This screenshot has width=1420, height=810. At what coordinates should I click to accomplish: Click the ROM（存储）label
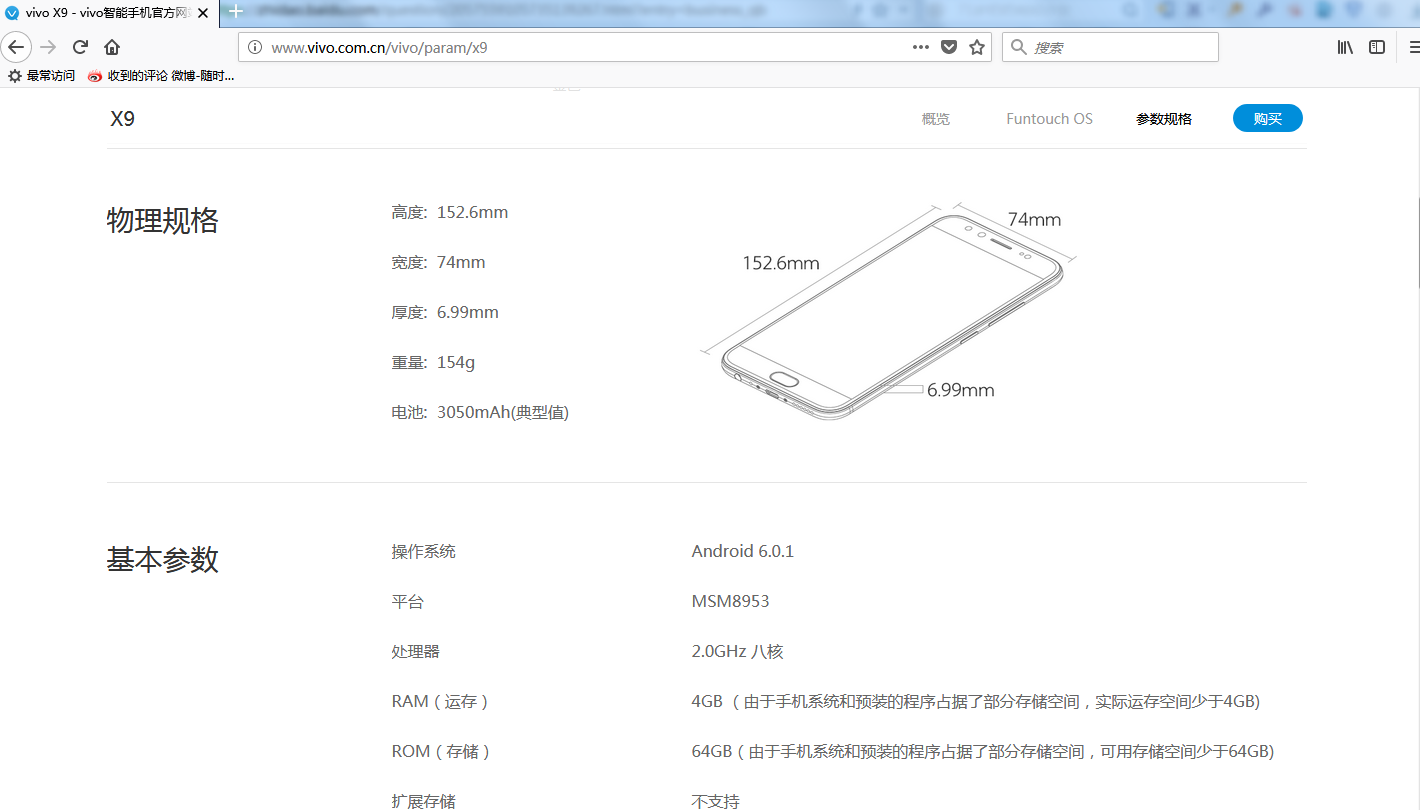pyautogui.click(x=442, y=751)
